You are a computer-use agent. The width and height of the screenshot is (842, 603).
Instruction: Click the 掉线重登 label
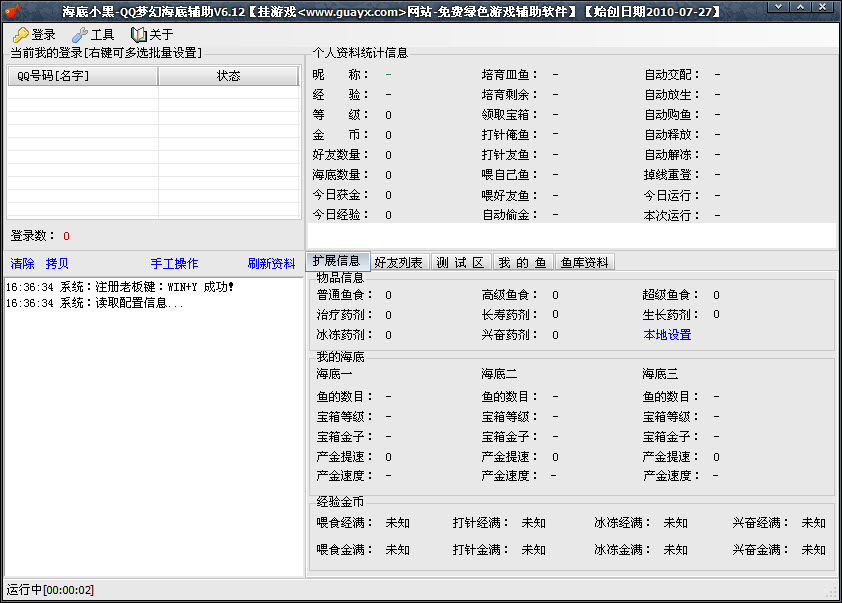click(x=672, y=175)
